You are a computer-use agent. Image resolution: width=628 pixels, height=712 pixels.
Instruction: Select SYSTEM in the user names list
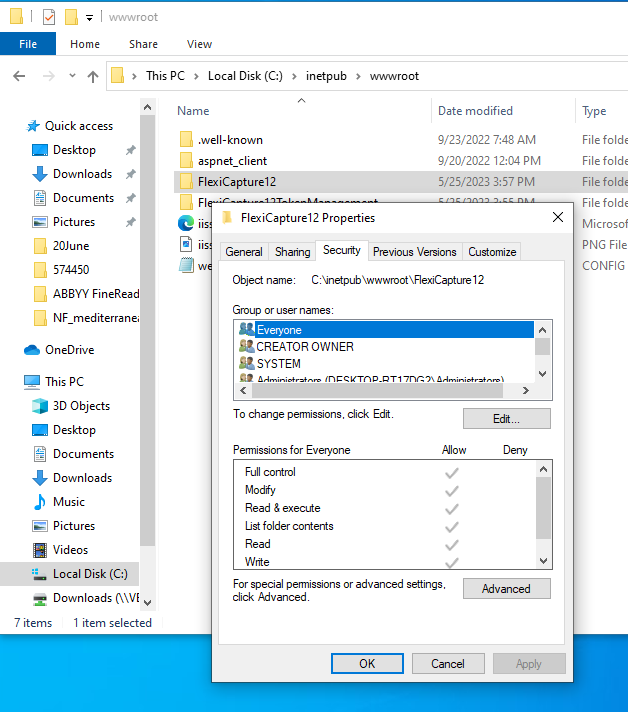coord(278,364)
